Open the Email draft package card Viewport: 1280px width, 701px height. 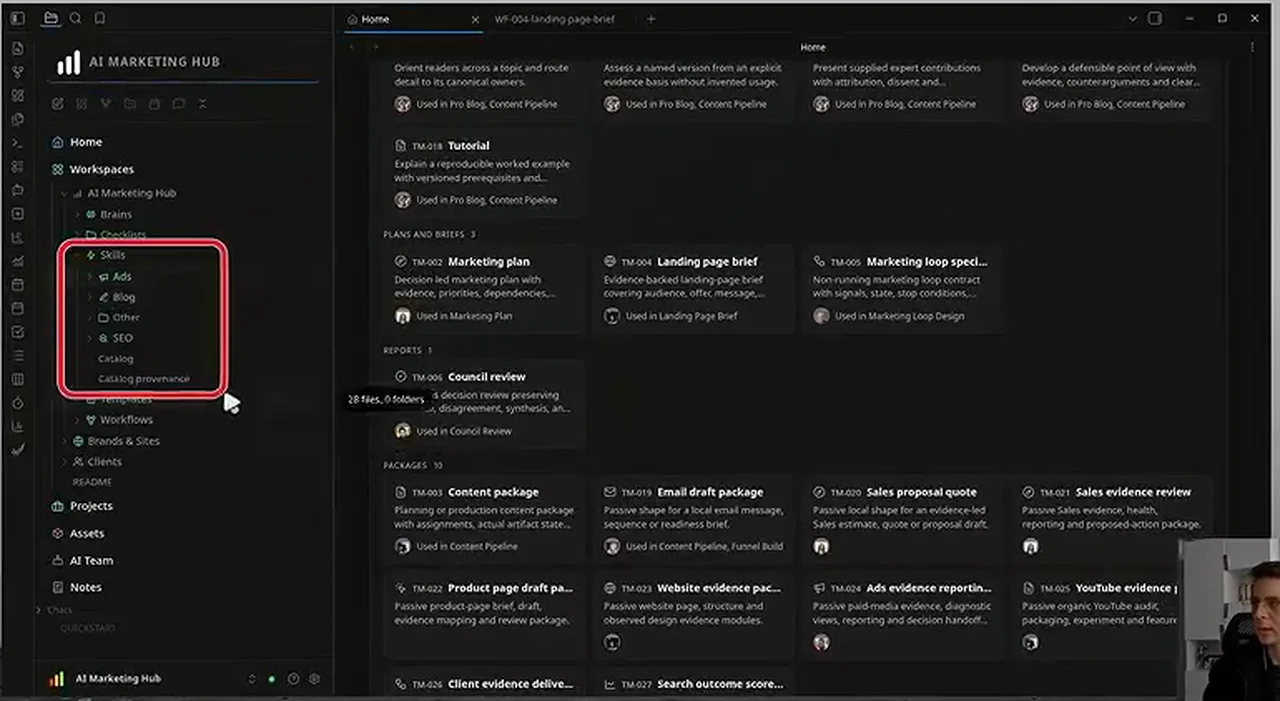[693, 518]
